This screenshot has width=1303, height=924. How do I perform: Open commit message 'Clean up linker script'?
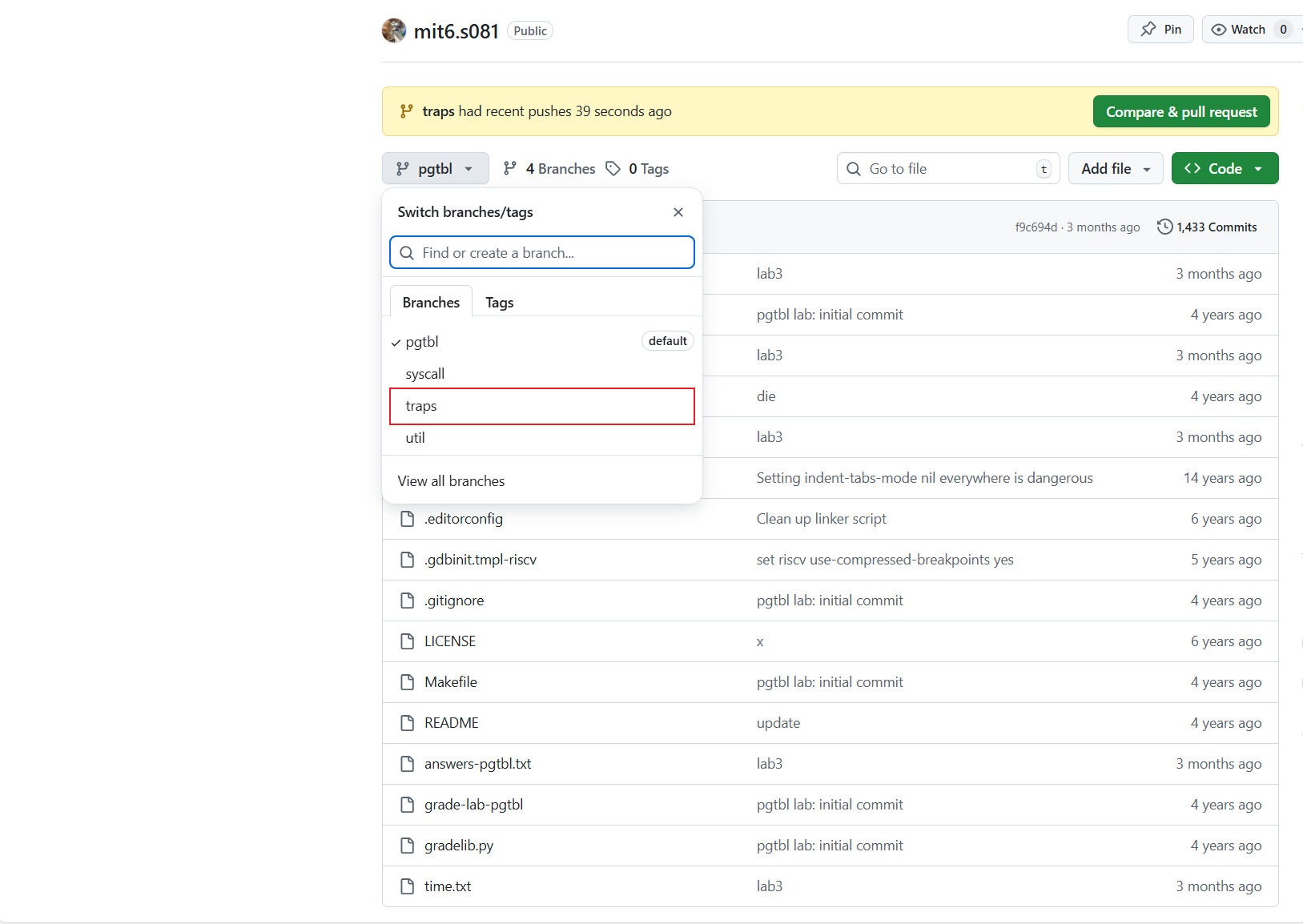coord(822,519)
